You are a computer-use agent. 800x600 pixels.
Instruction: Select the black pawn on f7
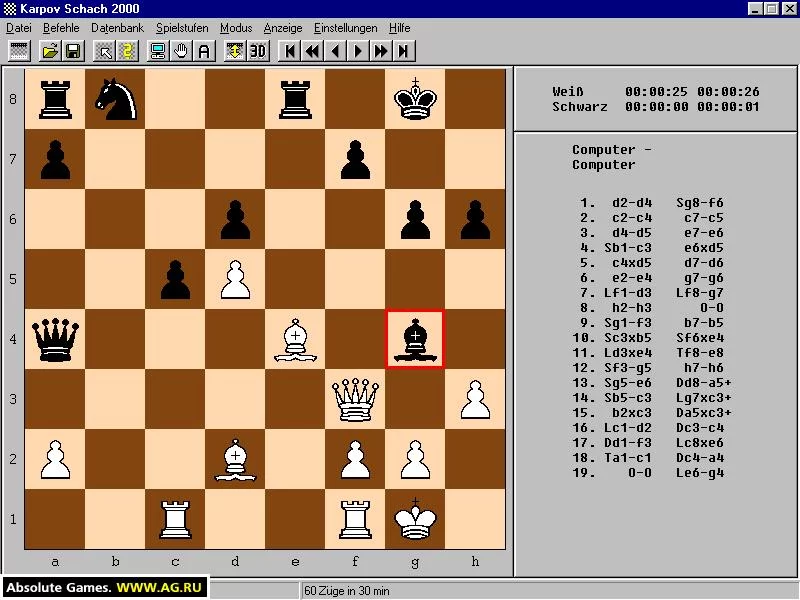click(355, 159)
